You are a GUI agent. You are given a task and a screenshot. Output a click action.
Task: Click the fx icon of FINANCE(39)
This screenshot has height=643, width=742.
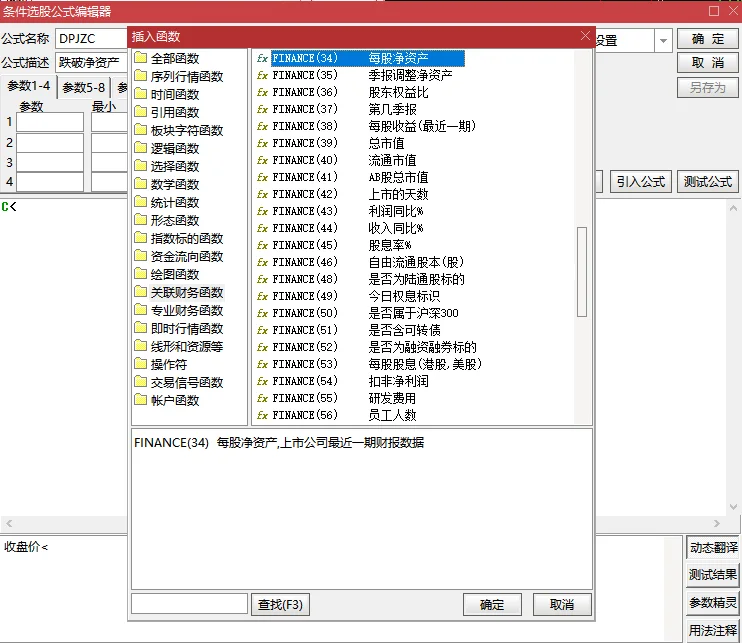(x=263, y=143)
